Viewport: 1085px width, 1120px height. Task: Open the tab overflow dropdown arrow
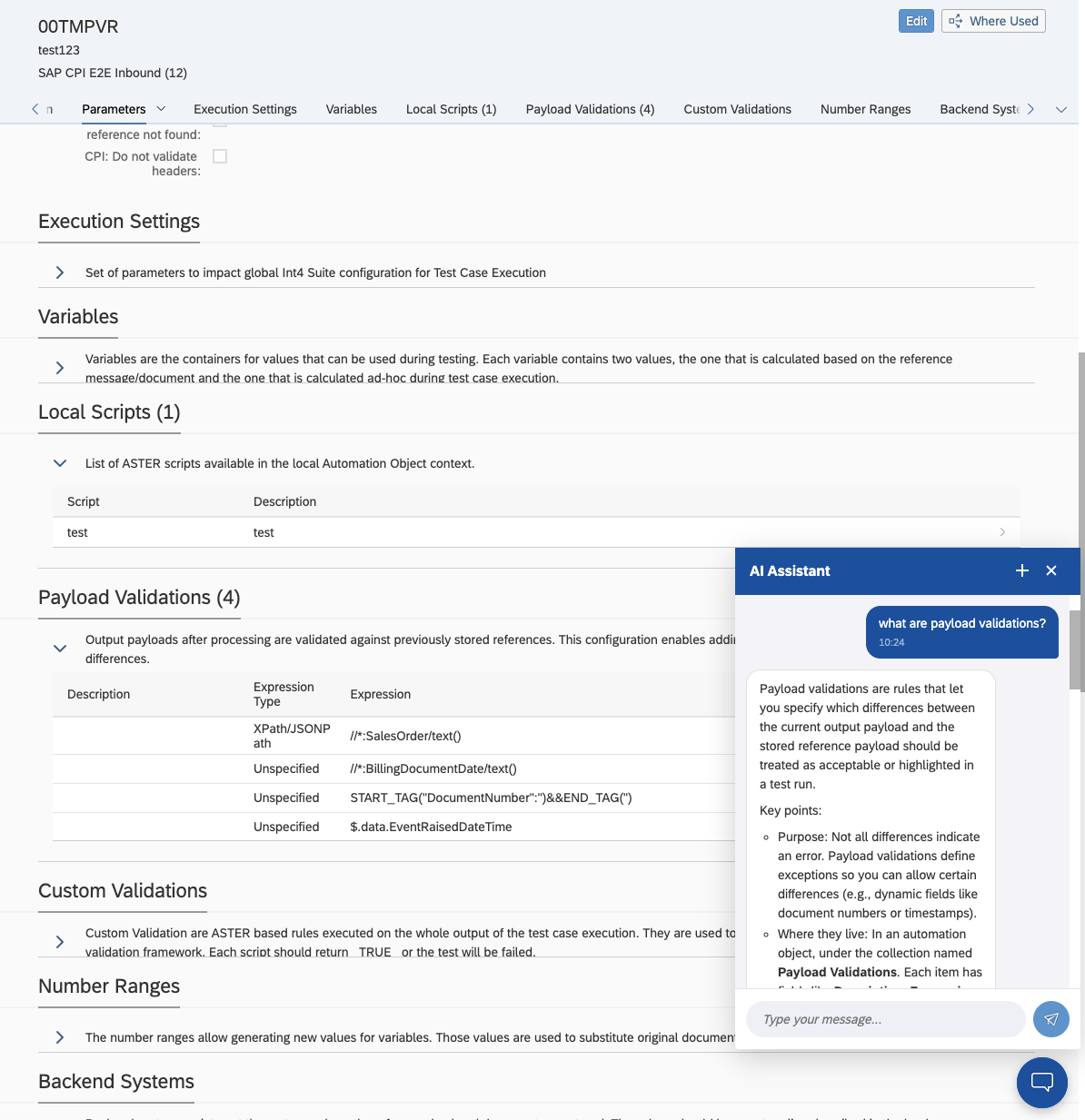pyautogui.click(x=1061, y=109)
